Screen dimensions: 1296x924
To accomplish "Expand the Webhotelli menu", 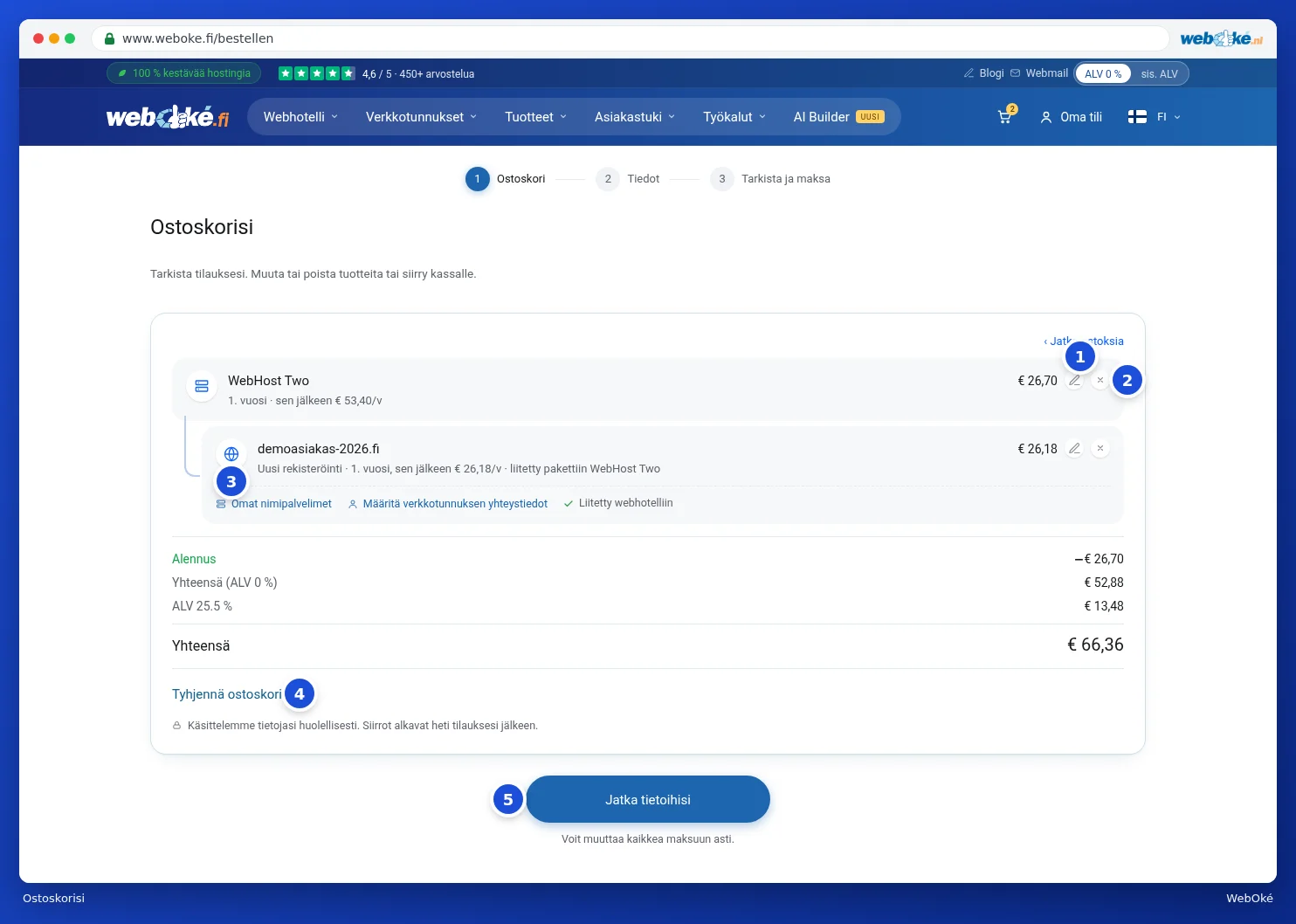I will (300, 117).
